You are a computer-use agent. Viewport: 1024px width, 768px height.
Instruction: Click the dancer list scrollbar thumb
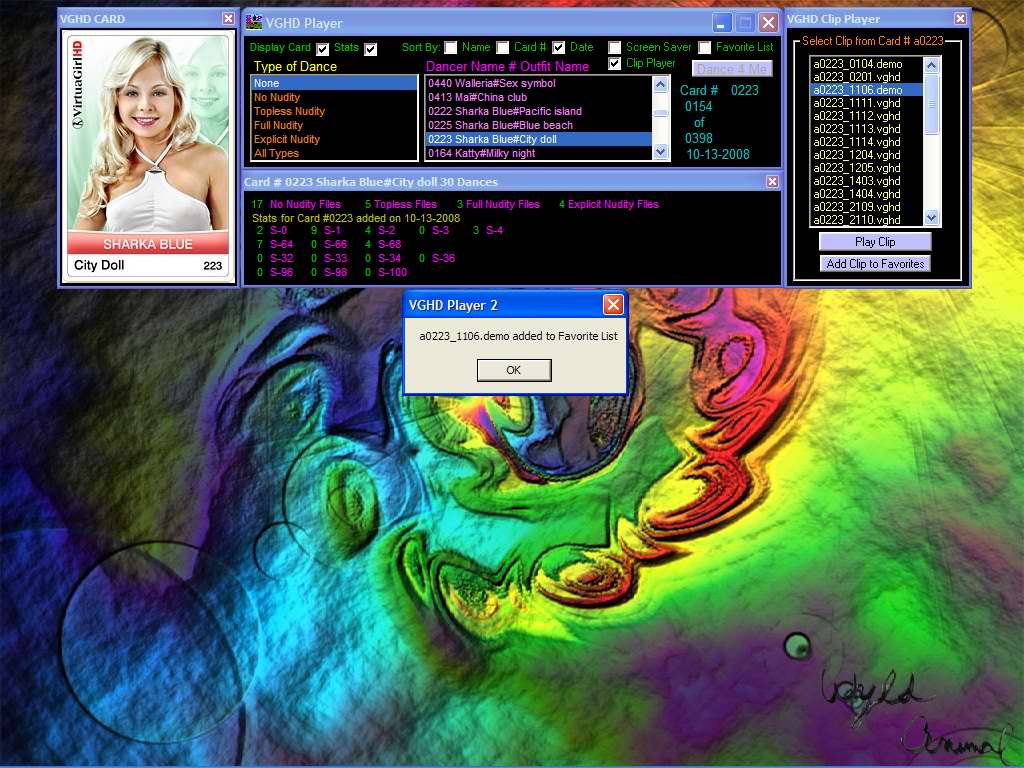660,113
